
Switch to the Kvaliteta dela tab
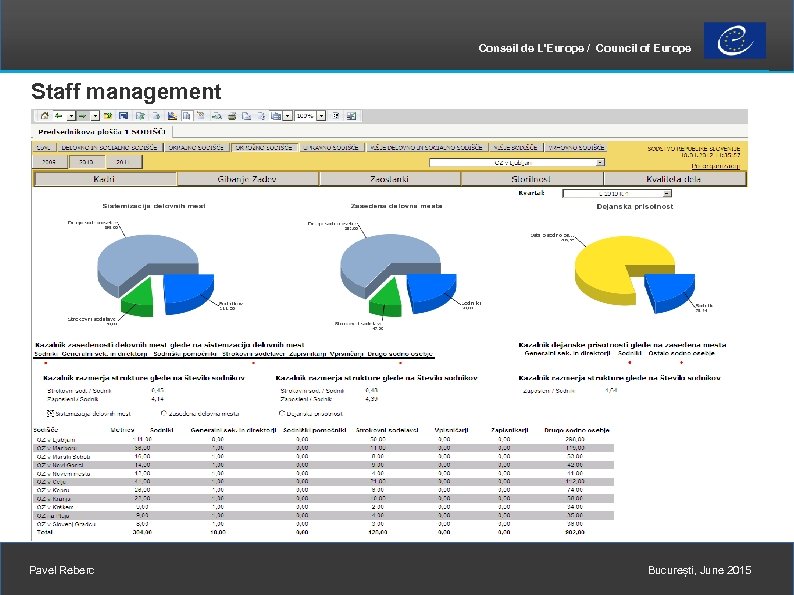click(674, 179)
